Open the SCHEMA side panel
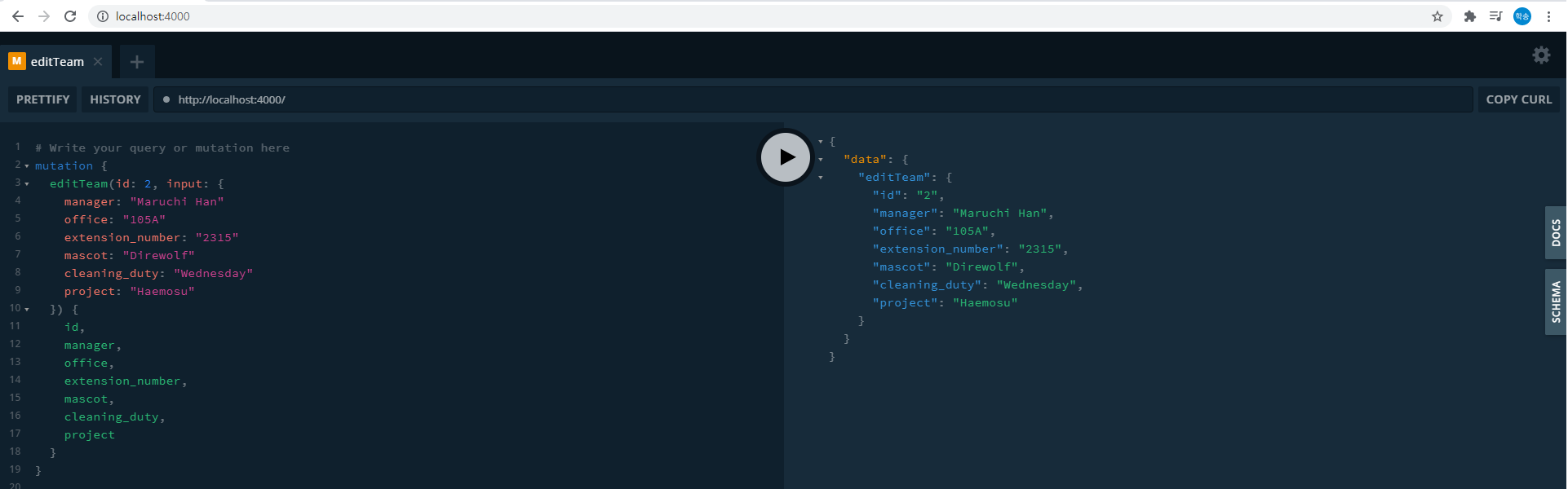The image size is (1568, 489). pyautogui.click(x=1556, y=302)
